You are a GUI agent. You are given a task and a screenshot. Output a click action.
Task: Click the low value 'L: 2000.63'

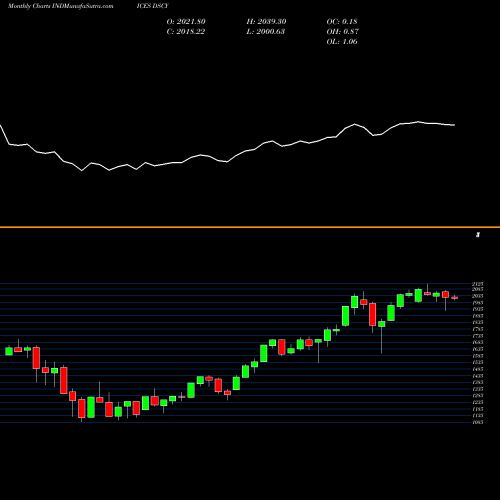266,32
